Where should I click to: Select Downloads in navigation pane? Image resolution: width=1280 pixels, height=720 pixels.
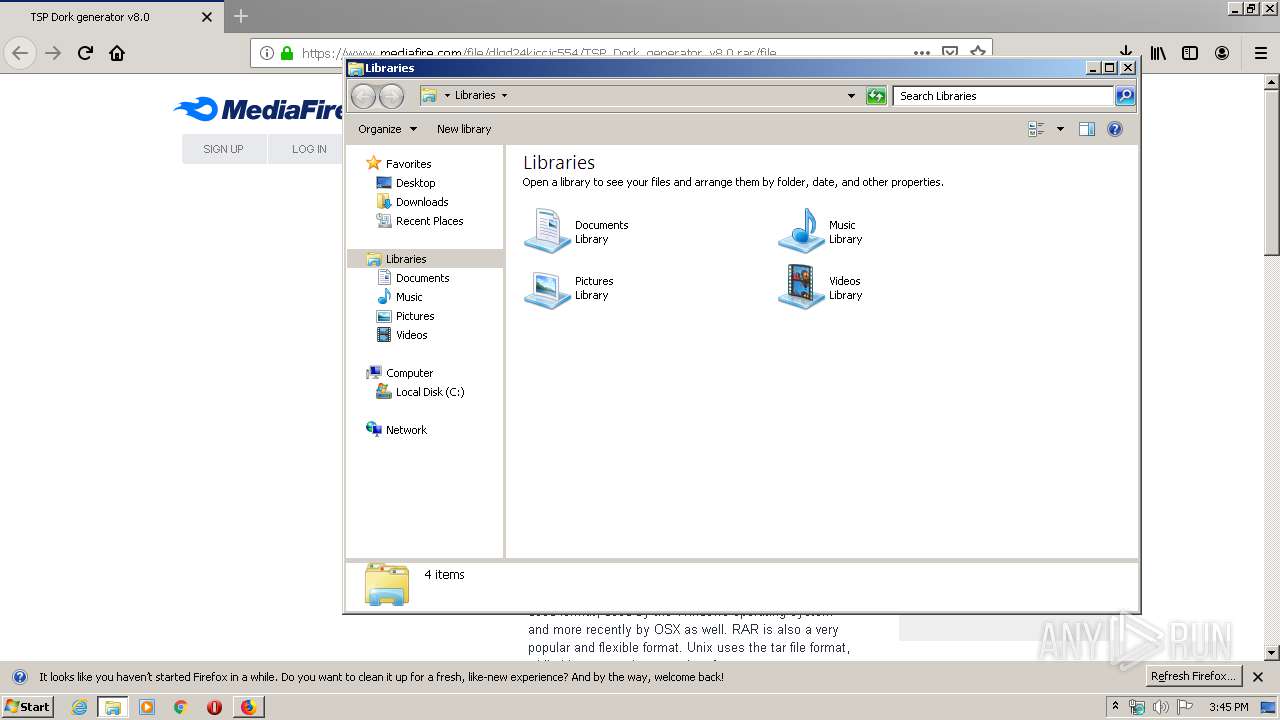pos(422,202)
